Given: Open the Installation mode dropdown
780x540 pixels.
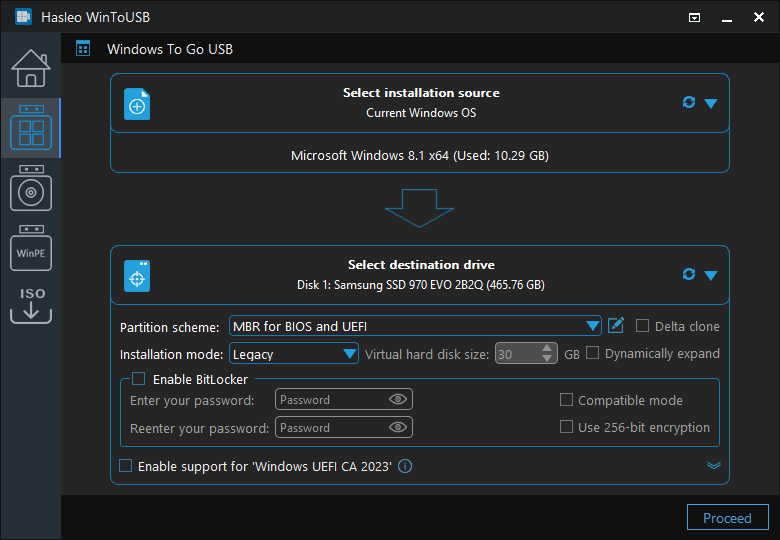Looking at the screenshot, I should (293, 354).
